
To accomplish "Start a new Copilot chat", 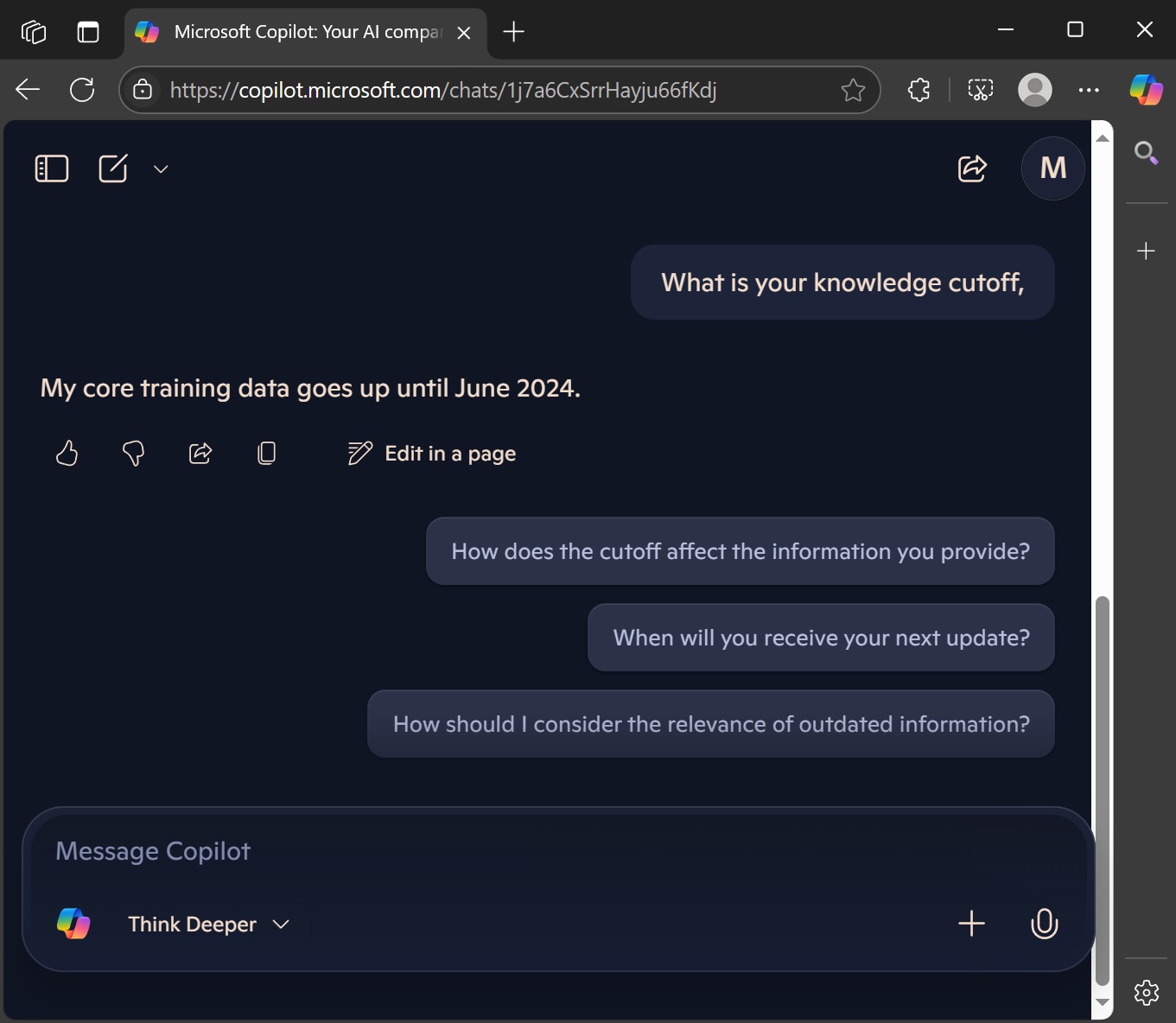I will [113, 168].
